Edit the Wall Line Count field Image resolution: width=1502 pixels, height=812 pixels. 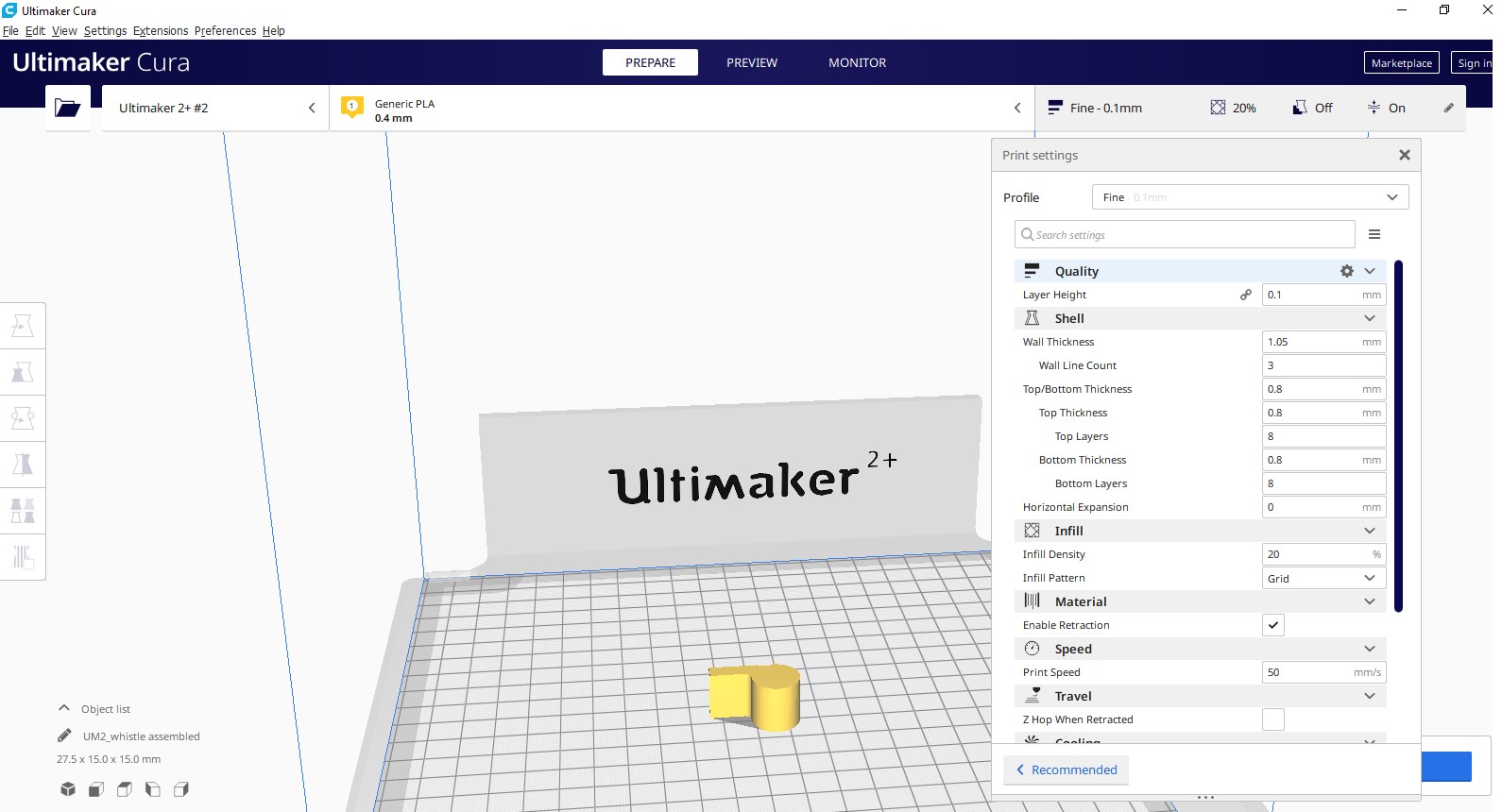click(x=1323, y=365)
